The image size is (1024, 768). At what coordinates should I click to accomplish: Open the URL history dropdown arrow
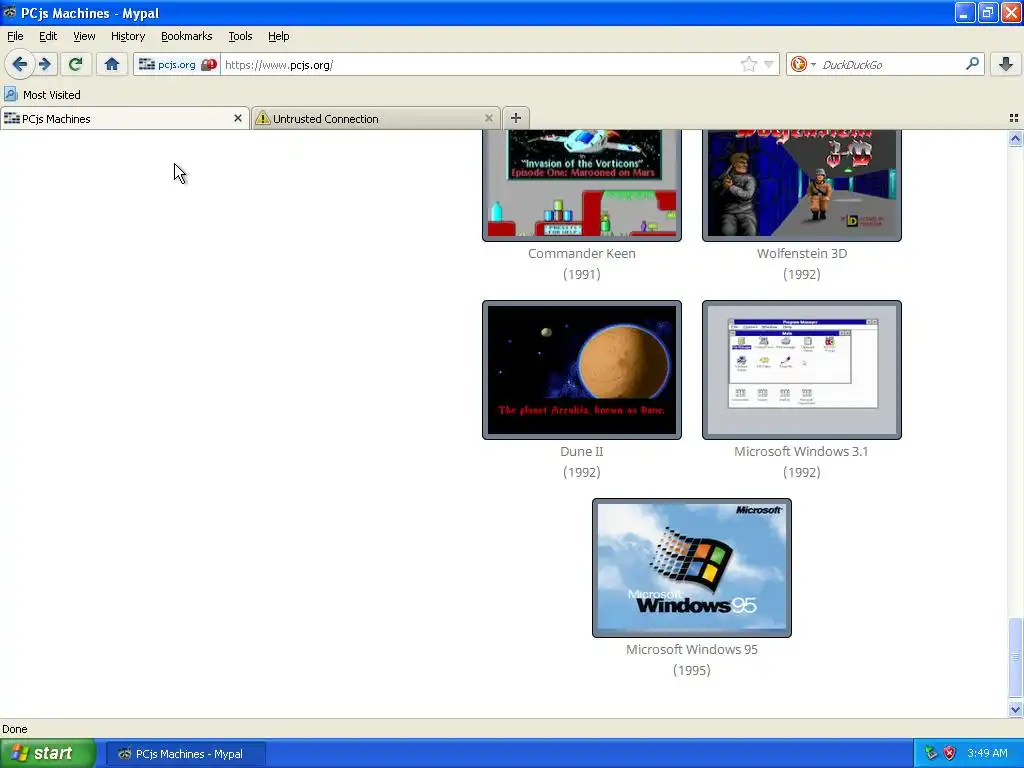point(769,65)
